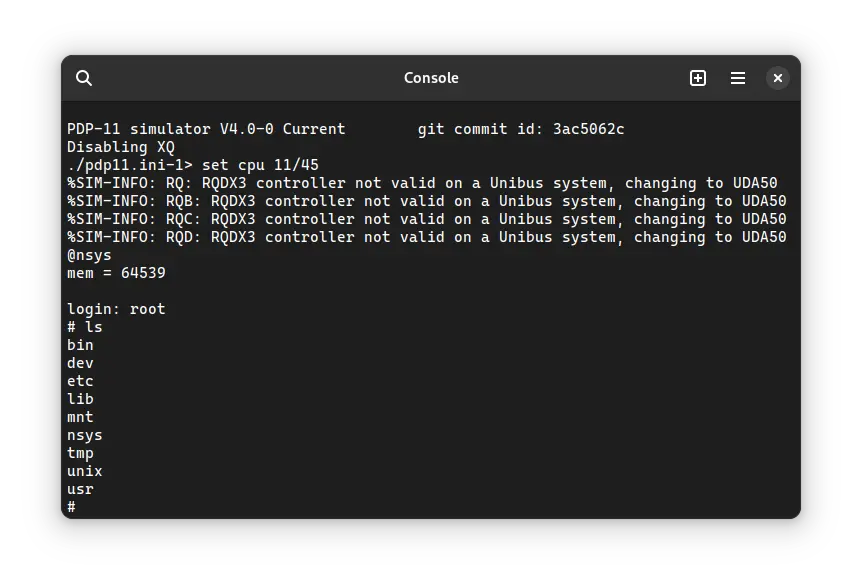Image resolution: width=862 pixels, height=586 pixels.
Task: Click the Console title bar text
Action: [x=431, y=77]
